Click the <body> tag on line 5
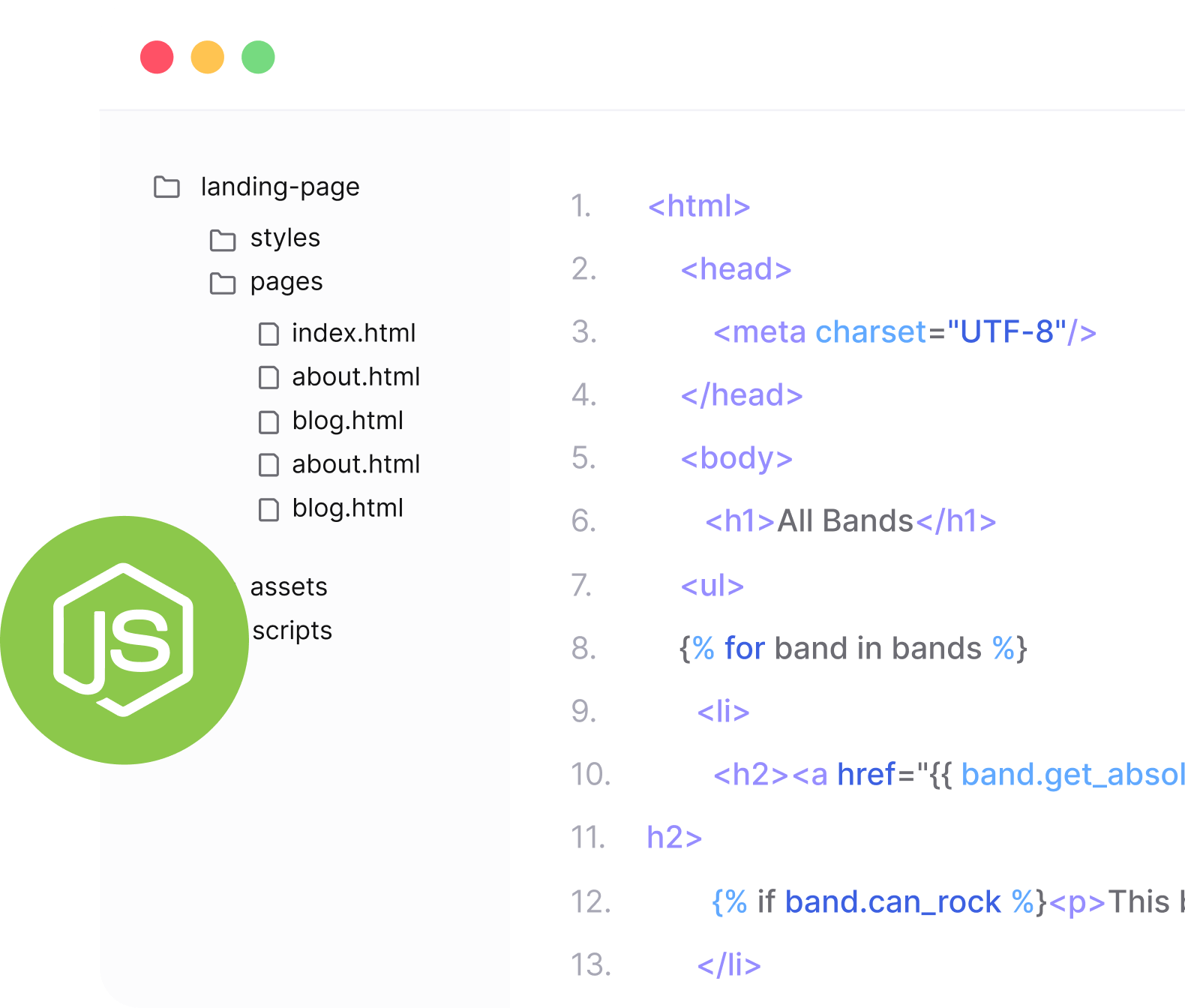This screenshot has height=1008, width=1185. (736, 458)
